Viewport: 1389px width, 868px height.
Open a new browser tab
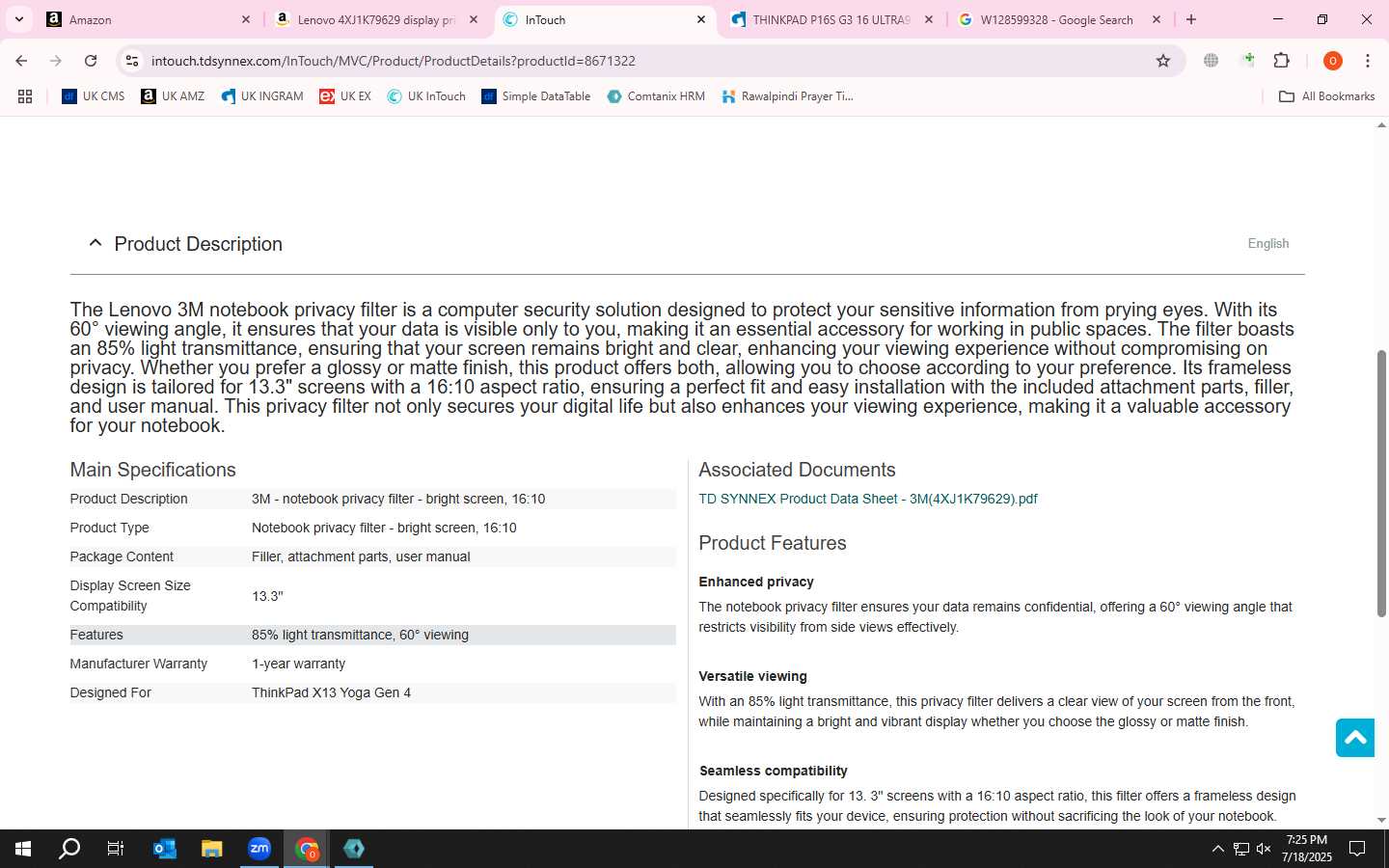(1191, 19)
